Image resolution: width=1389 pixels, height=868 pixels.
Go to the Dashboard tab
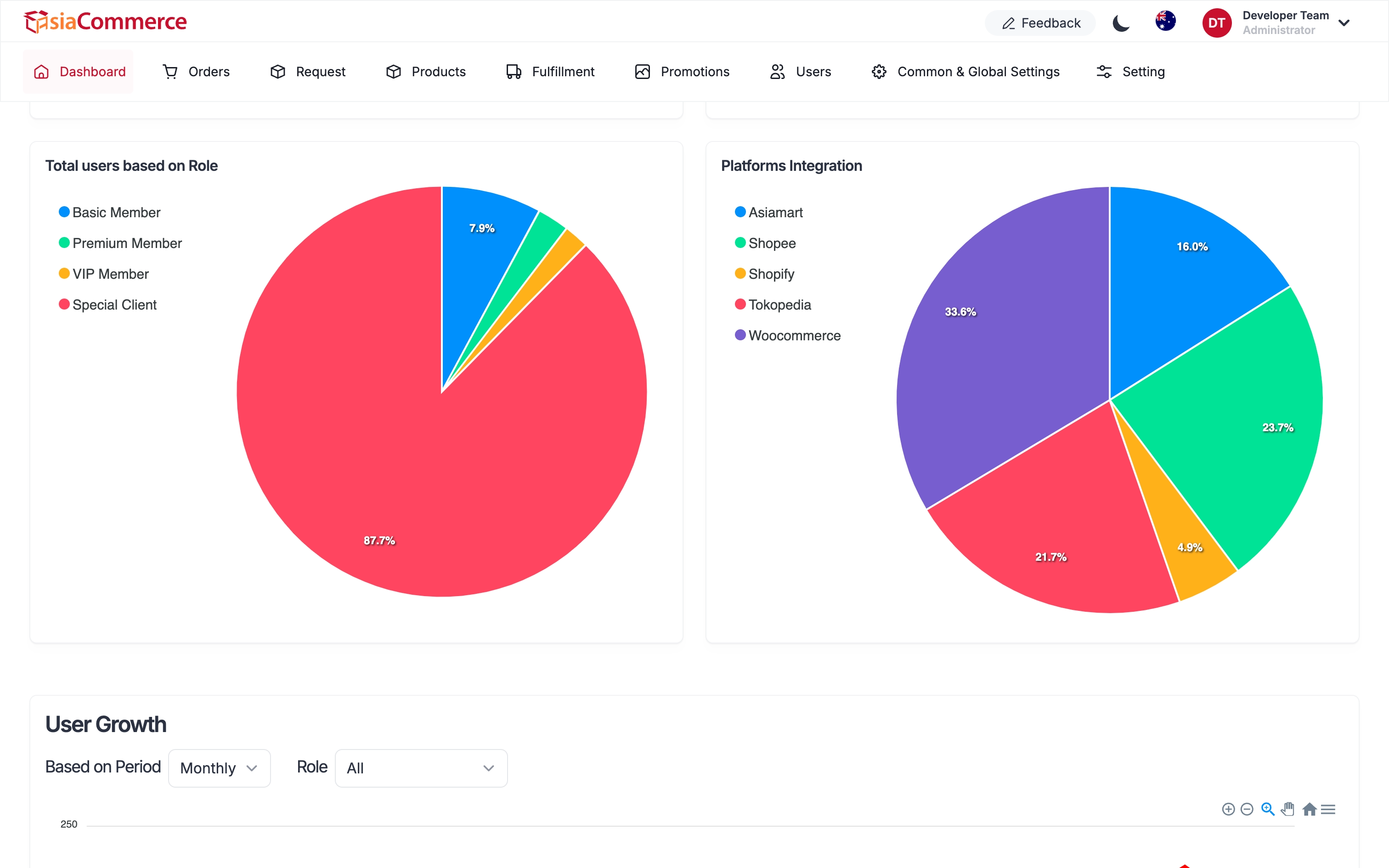pos(79,72)
